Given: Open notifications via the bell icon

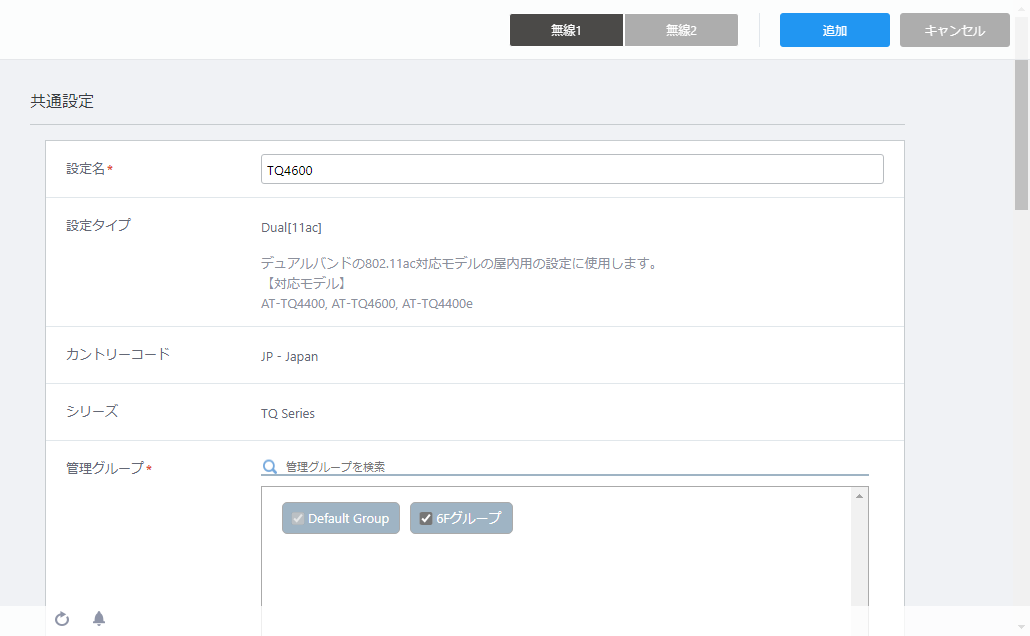Looking at the screenshot, I should click(x=99, y=618).
